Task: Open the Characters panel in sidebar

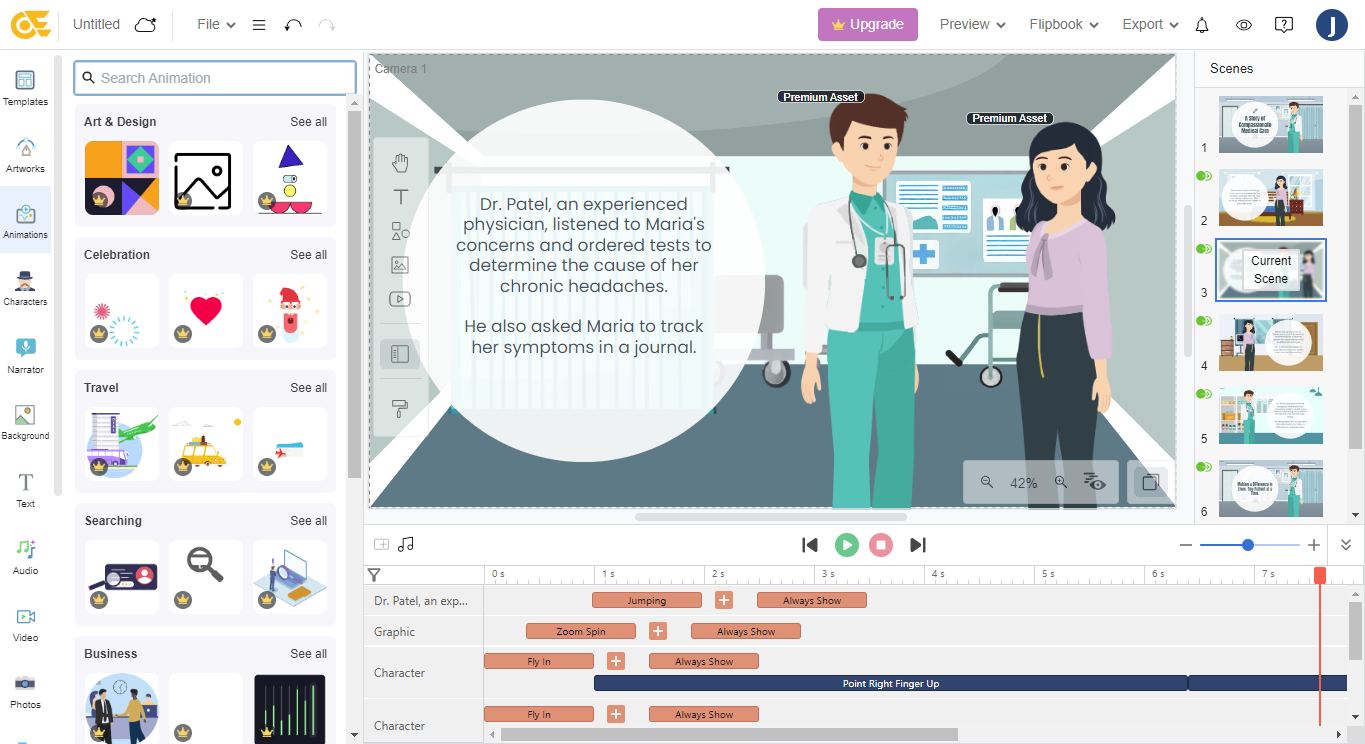Action: click(x=25, y=287)
